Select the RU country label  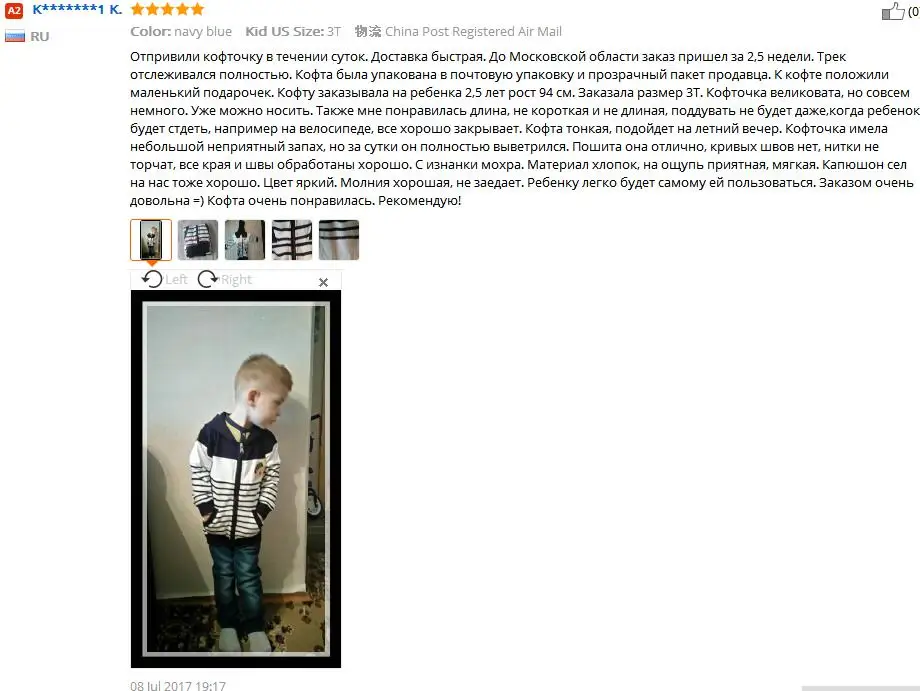tap(40, 36)
